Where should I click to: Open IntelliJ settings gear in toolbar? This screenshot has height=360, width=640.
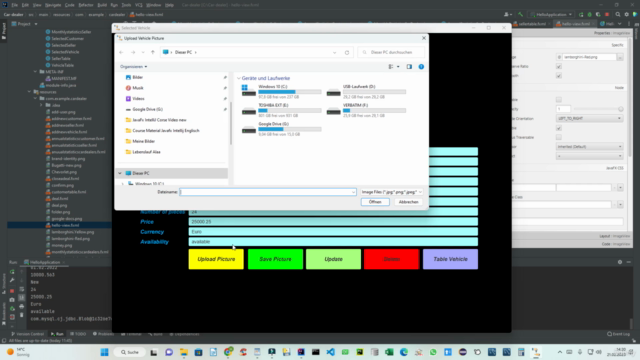click(x=627, y=14)
